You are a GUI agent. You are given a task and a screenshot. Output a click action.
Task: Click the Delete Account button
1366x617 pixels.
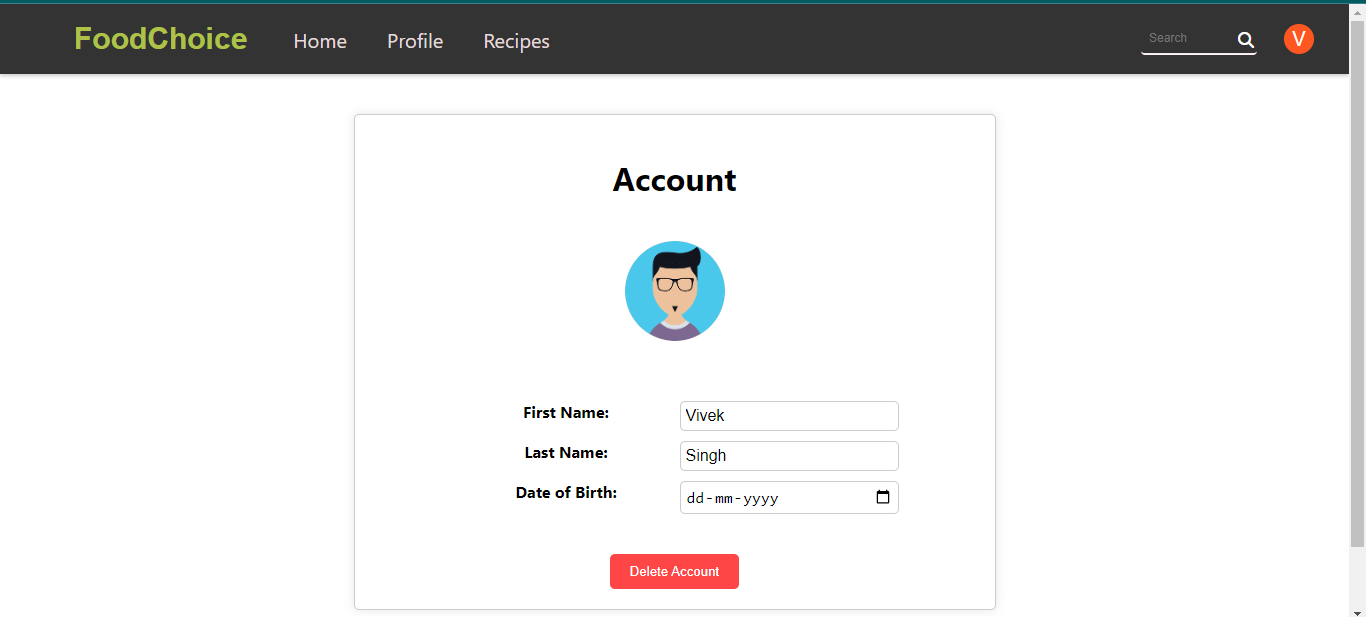674,571
